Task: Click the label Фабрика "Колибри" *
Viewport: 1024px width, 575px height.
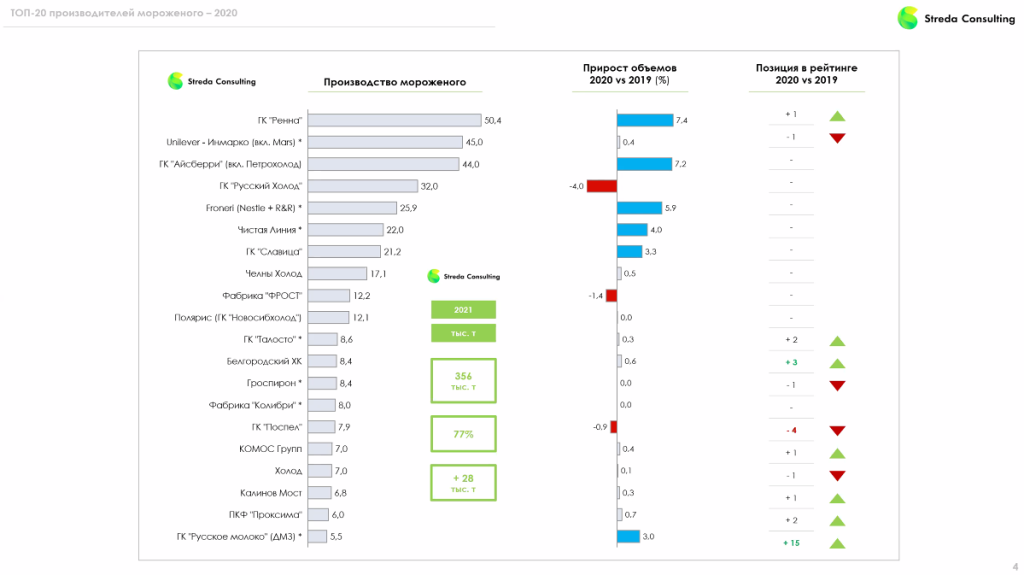Action: coord(255,405)
